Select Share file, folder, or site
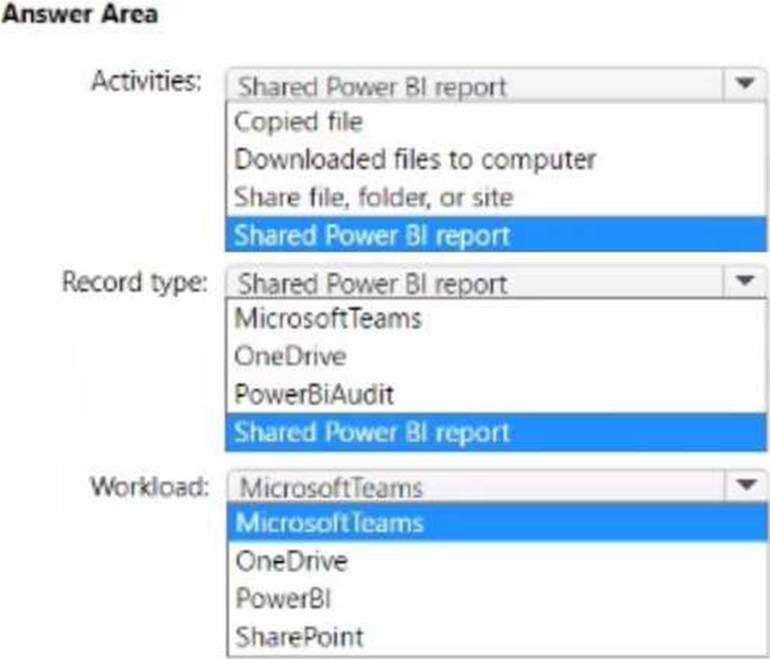 click(496, 197)
